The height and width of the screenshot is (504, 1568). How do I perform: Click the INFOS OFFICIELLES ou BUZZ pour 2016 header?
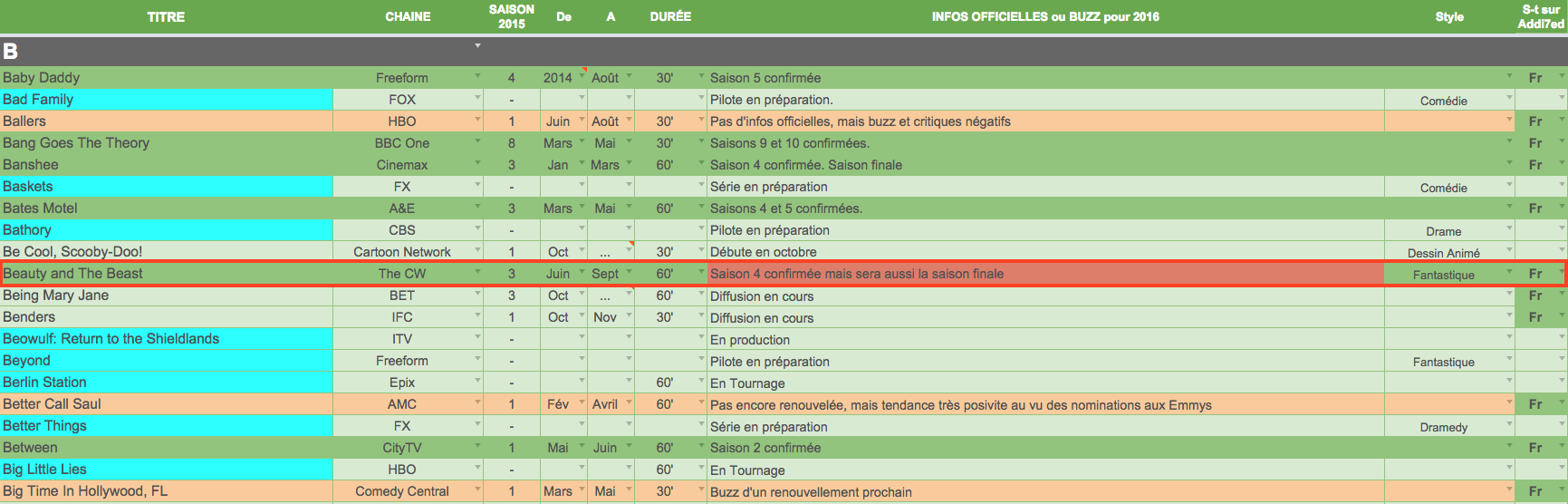click(1045, 16)
